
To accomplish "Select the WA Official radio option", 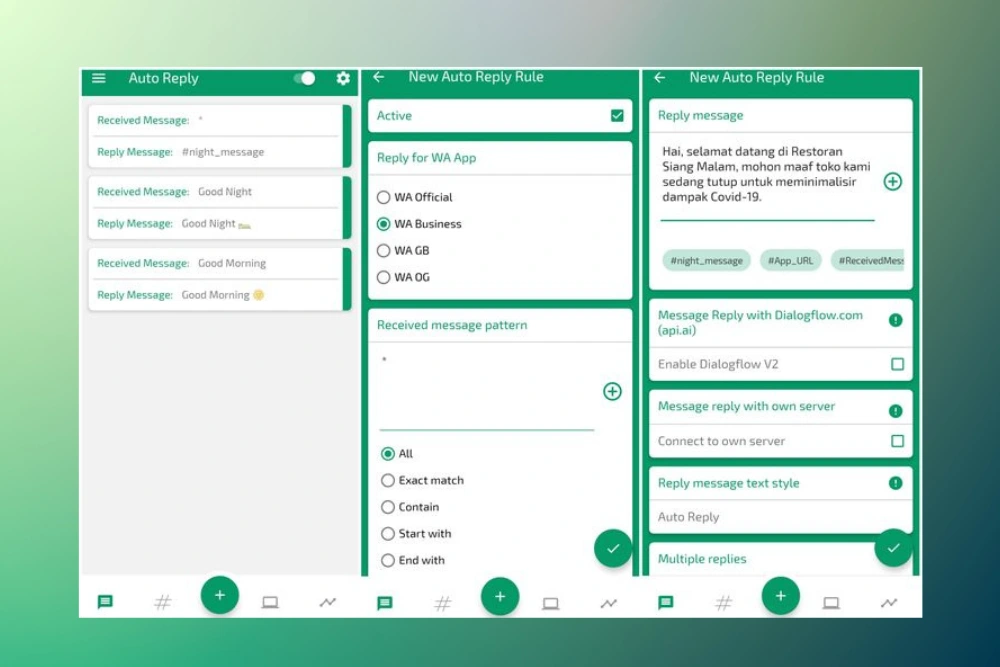I will click(384, 197).
